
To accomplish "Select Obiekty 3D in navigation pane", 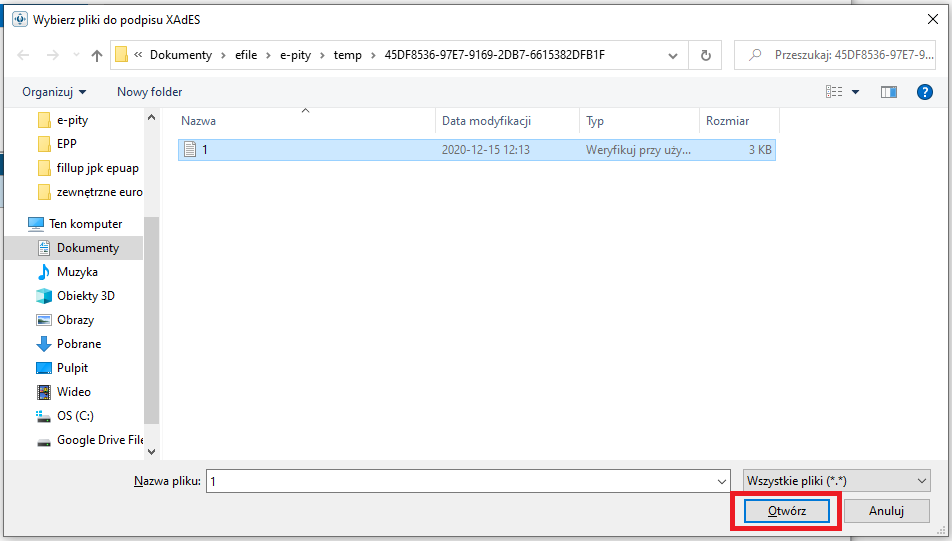I will coord(85,296).
